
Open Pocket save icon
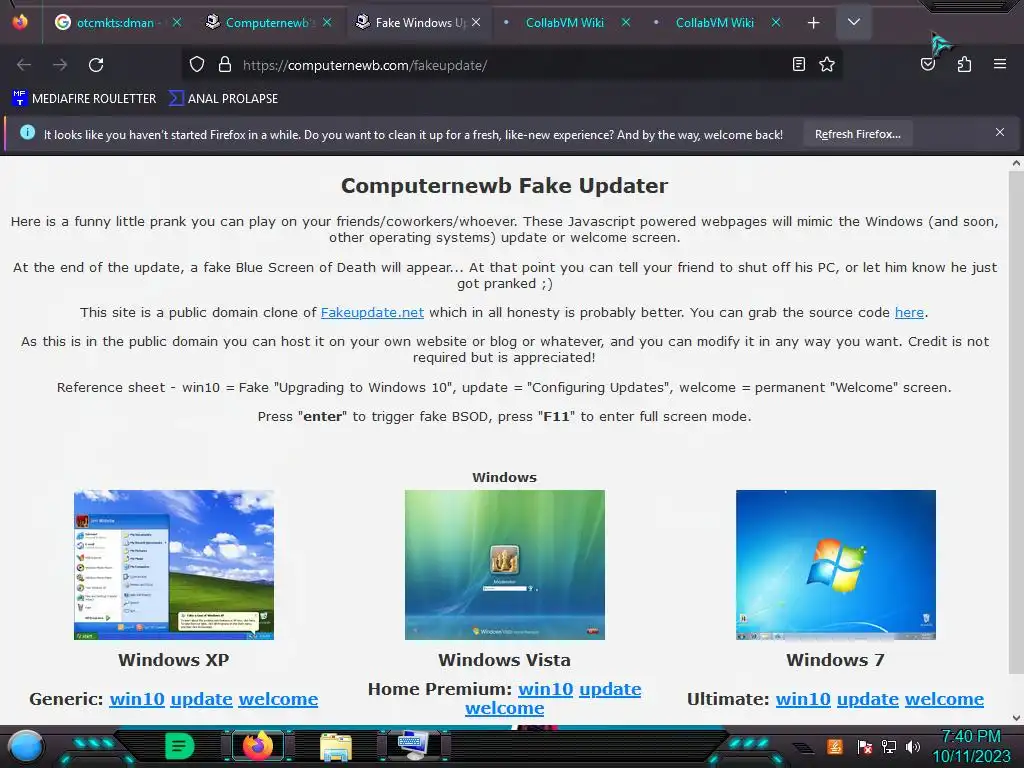pos(928,64)
